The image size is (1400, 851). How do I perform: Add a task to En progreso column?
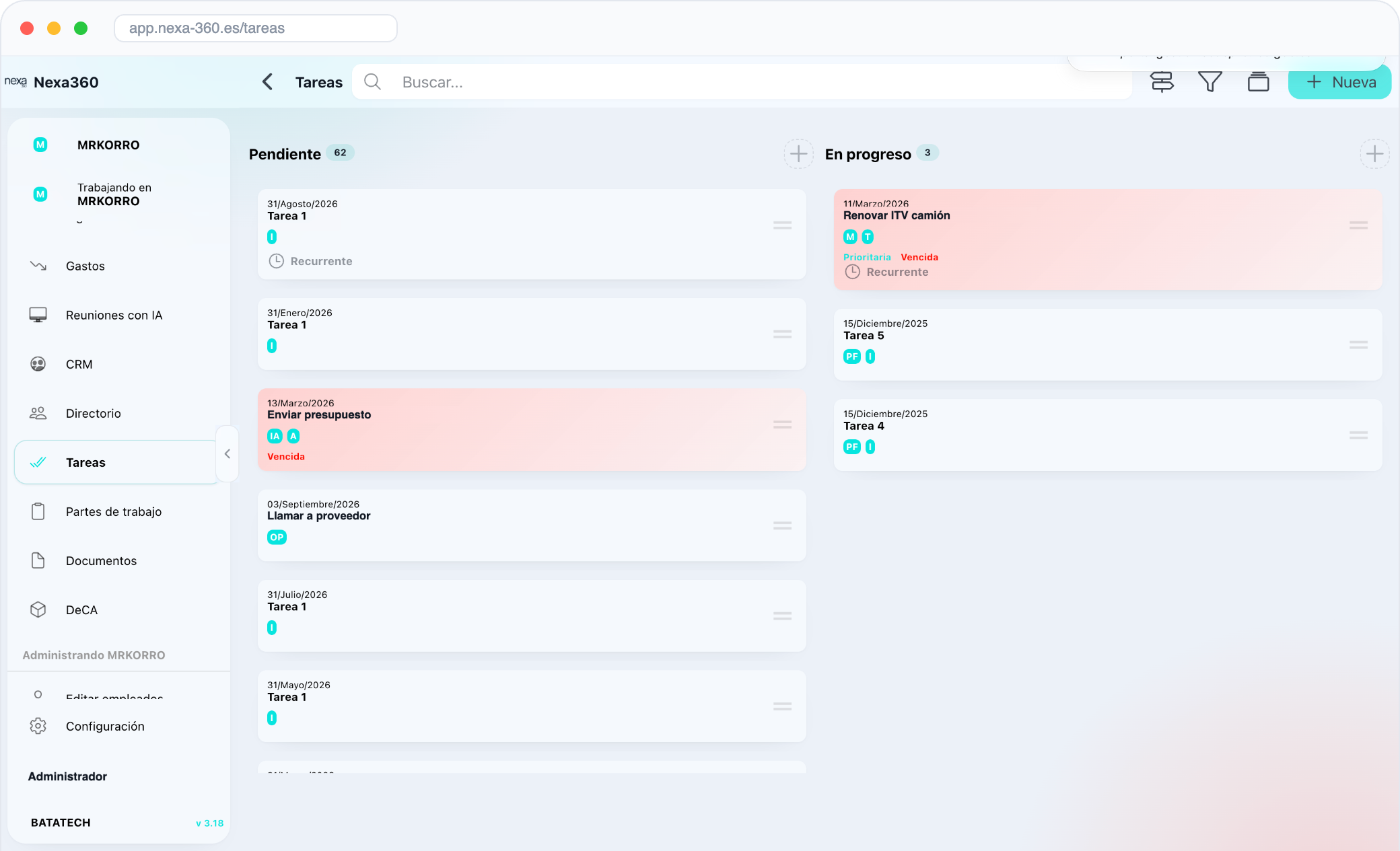point(1374,154)
